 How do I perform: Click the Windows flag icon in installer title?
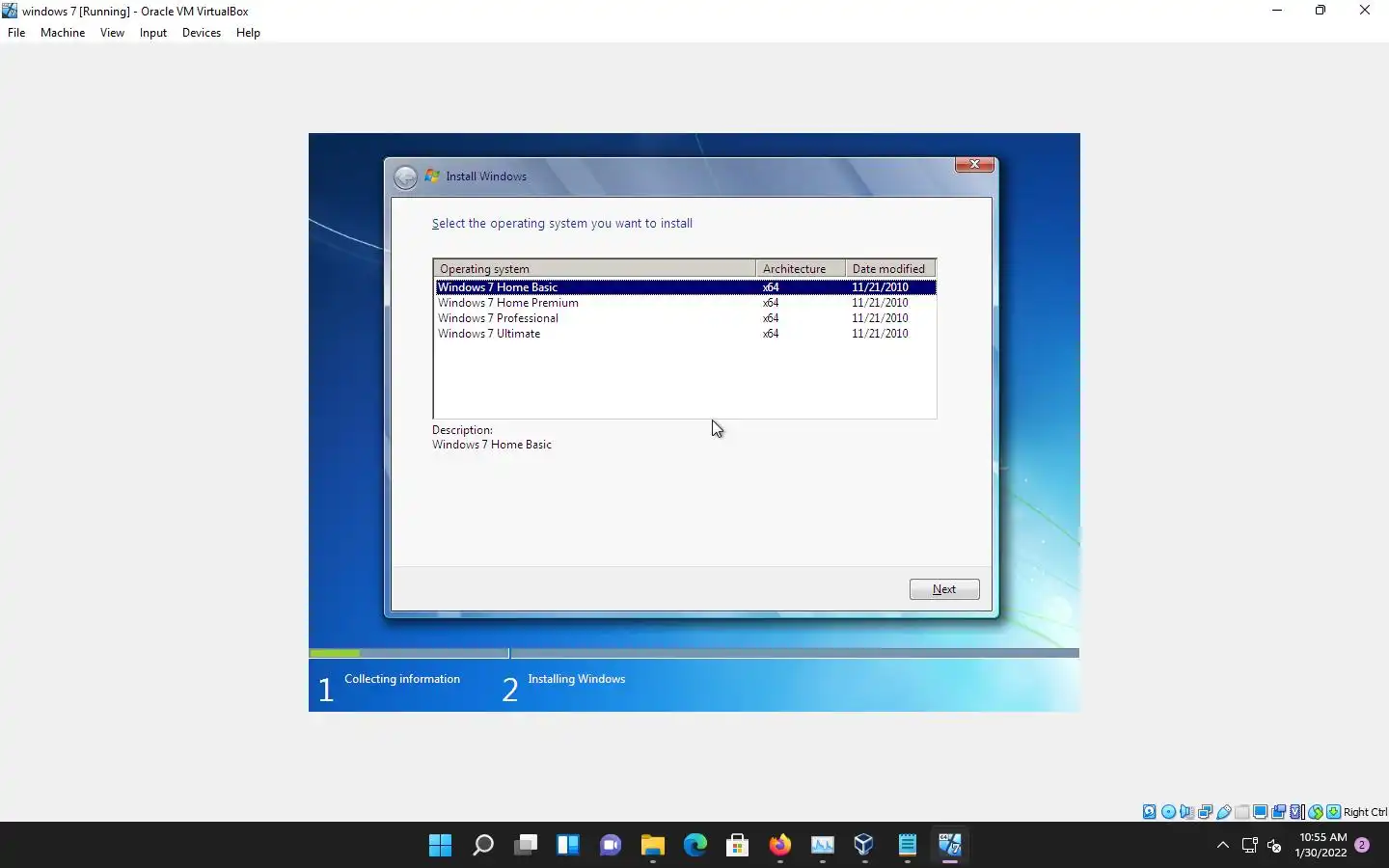432,176
